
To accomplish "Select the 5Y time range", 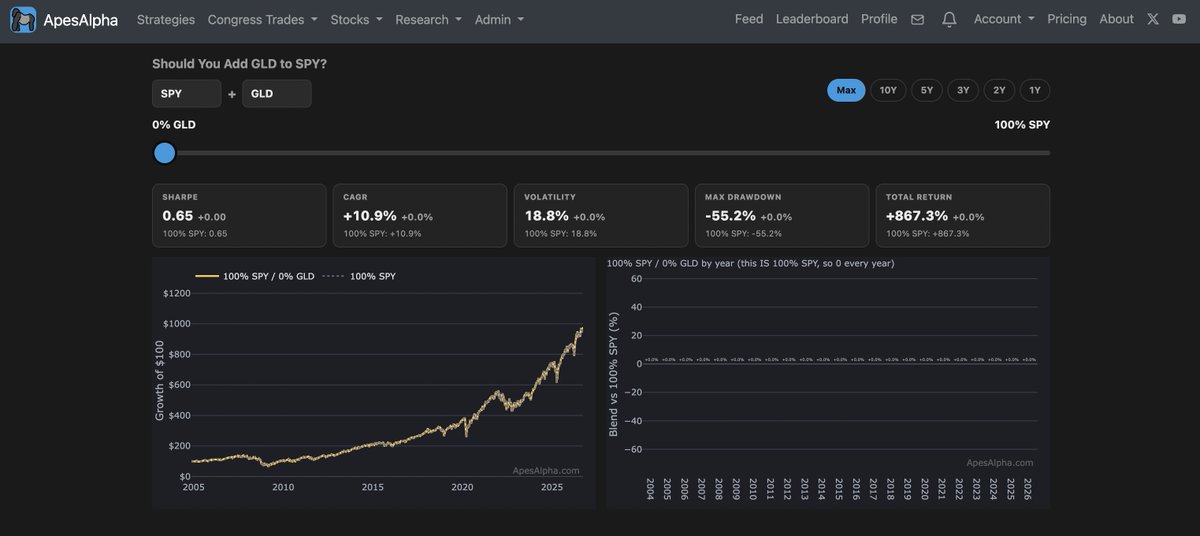I will tap(927, 90).
